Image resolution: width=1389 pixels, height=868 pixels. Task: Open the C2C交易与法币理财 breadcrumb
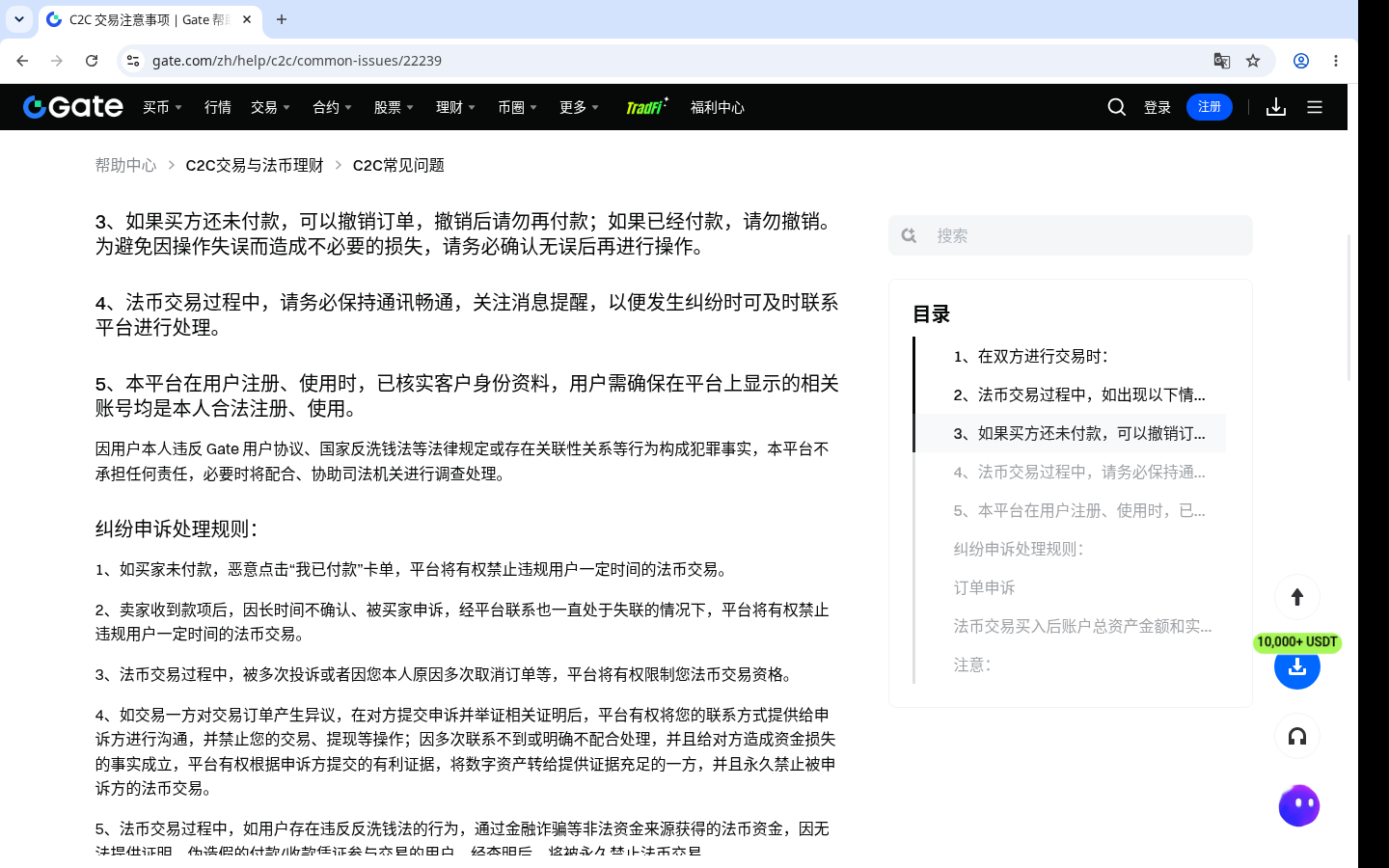pos(255,165)
